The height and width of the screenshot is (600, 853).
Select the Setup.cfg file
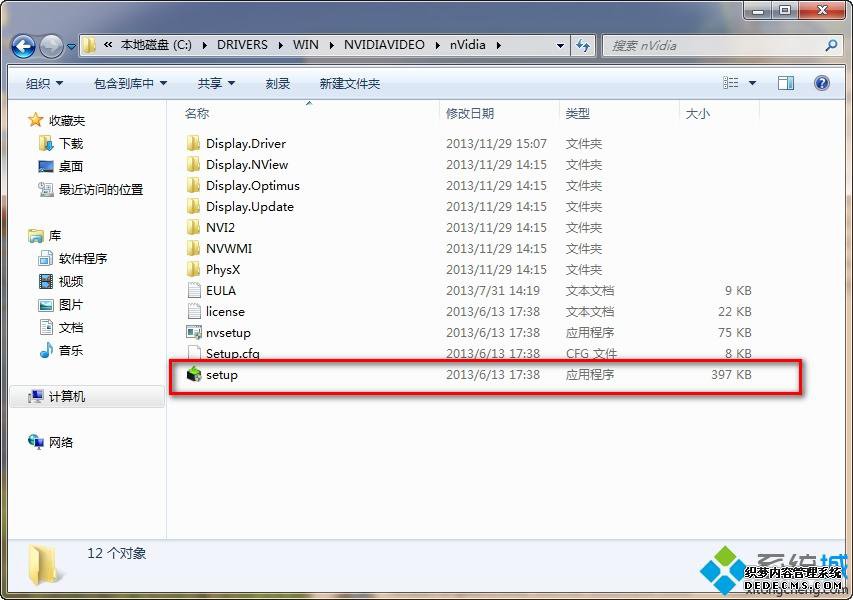coord(232,354)
